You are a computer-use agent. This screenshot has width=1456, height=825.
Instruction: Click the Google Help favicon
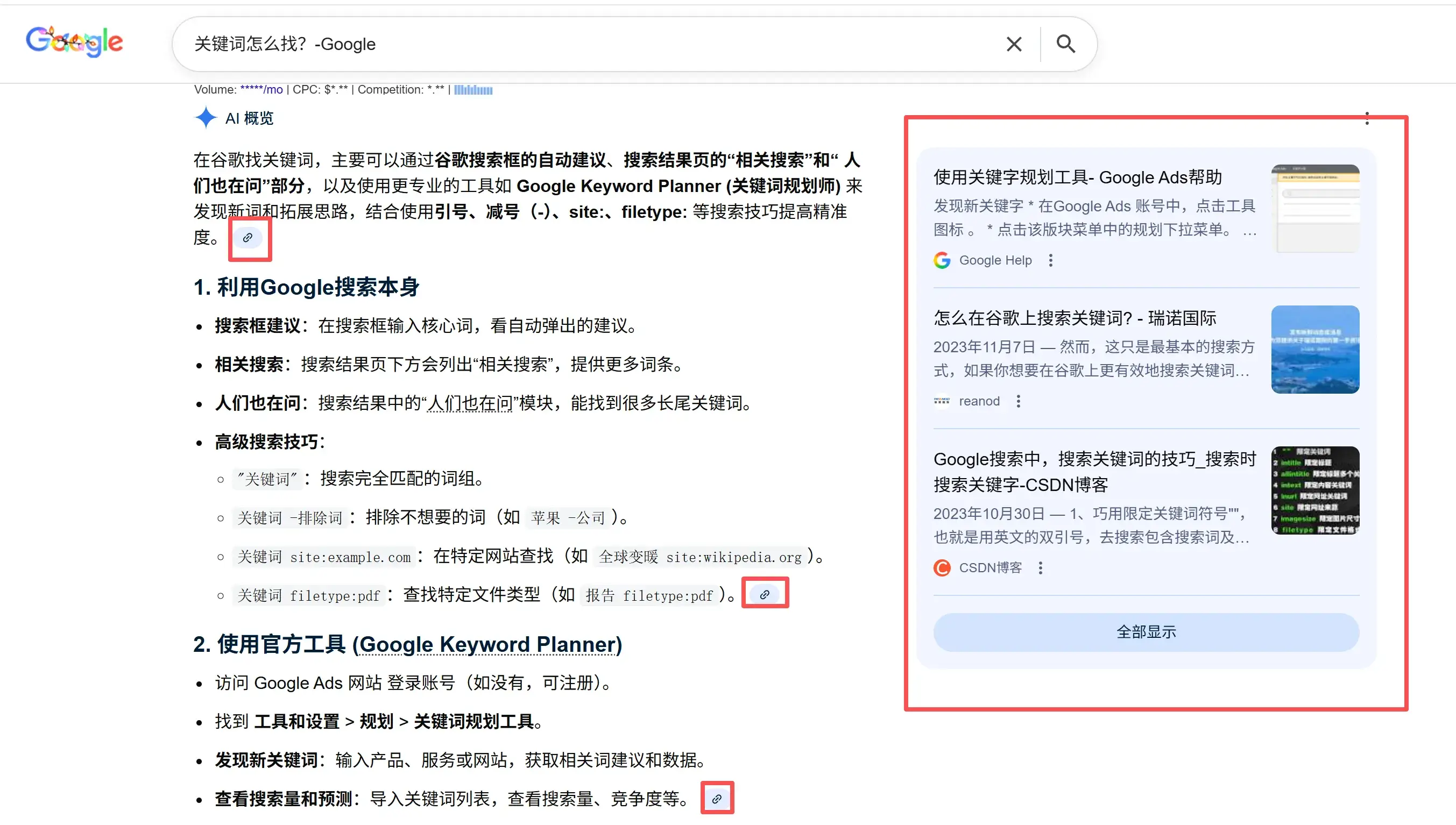coord(942,261)
